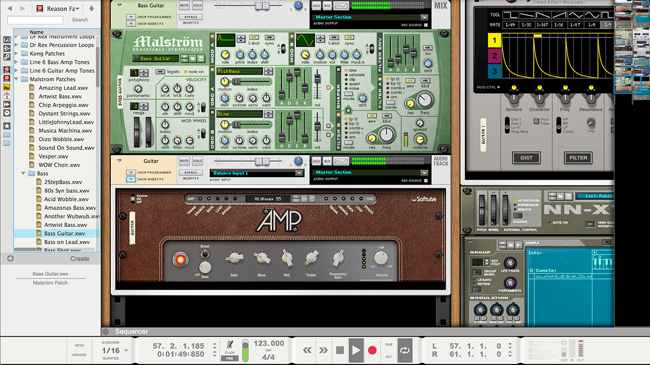Viewport: 650px width, 365px height.
Task: Collapse the Bass subfolder
Action: point(24,173)
